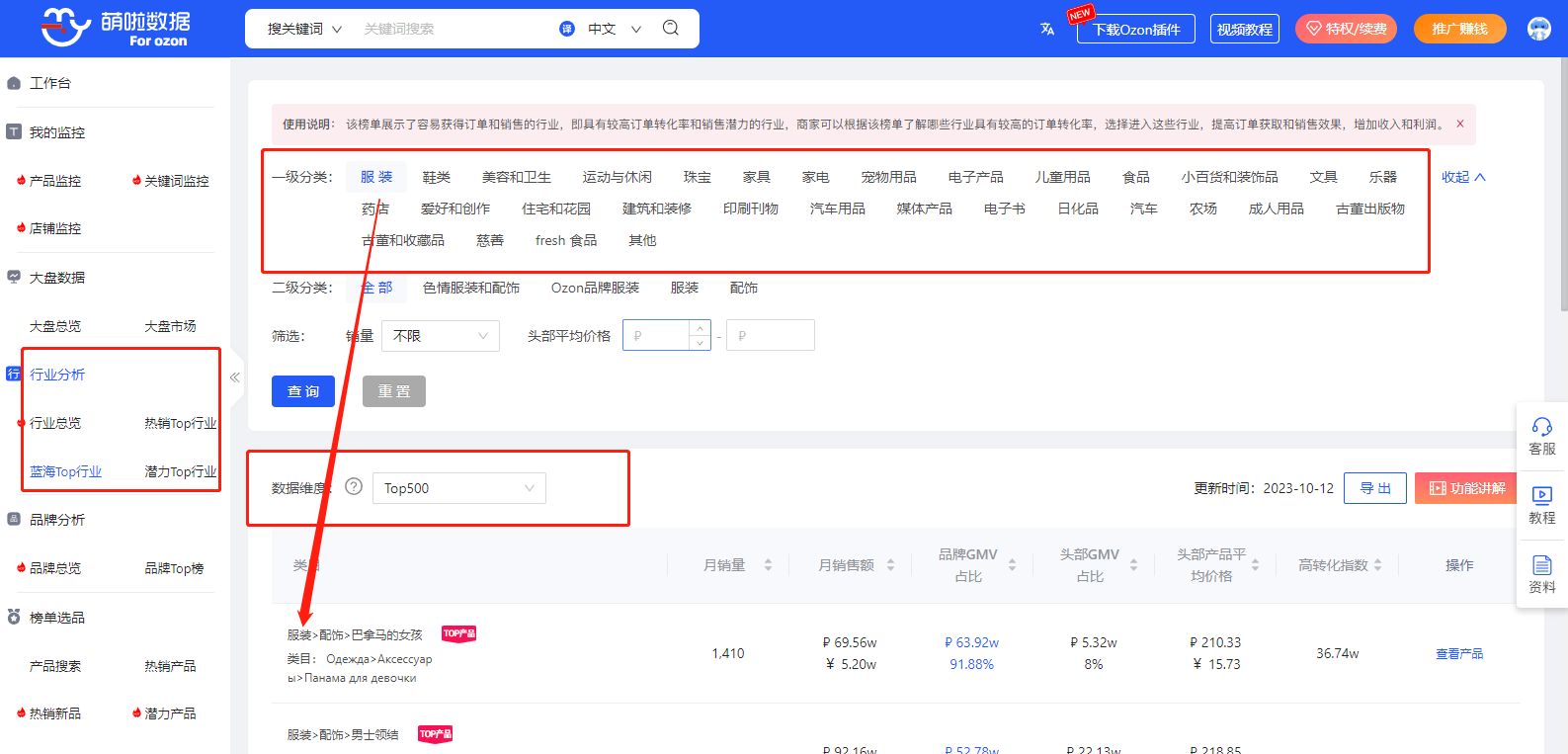Screen dimensions: 1568x754
Task: Click help question mark beside 数据维度
Action: [354, 487]
